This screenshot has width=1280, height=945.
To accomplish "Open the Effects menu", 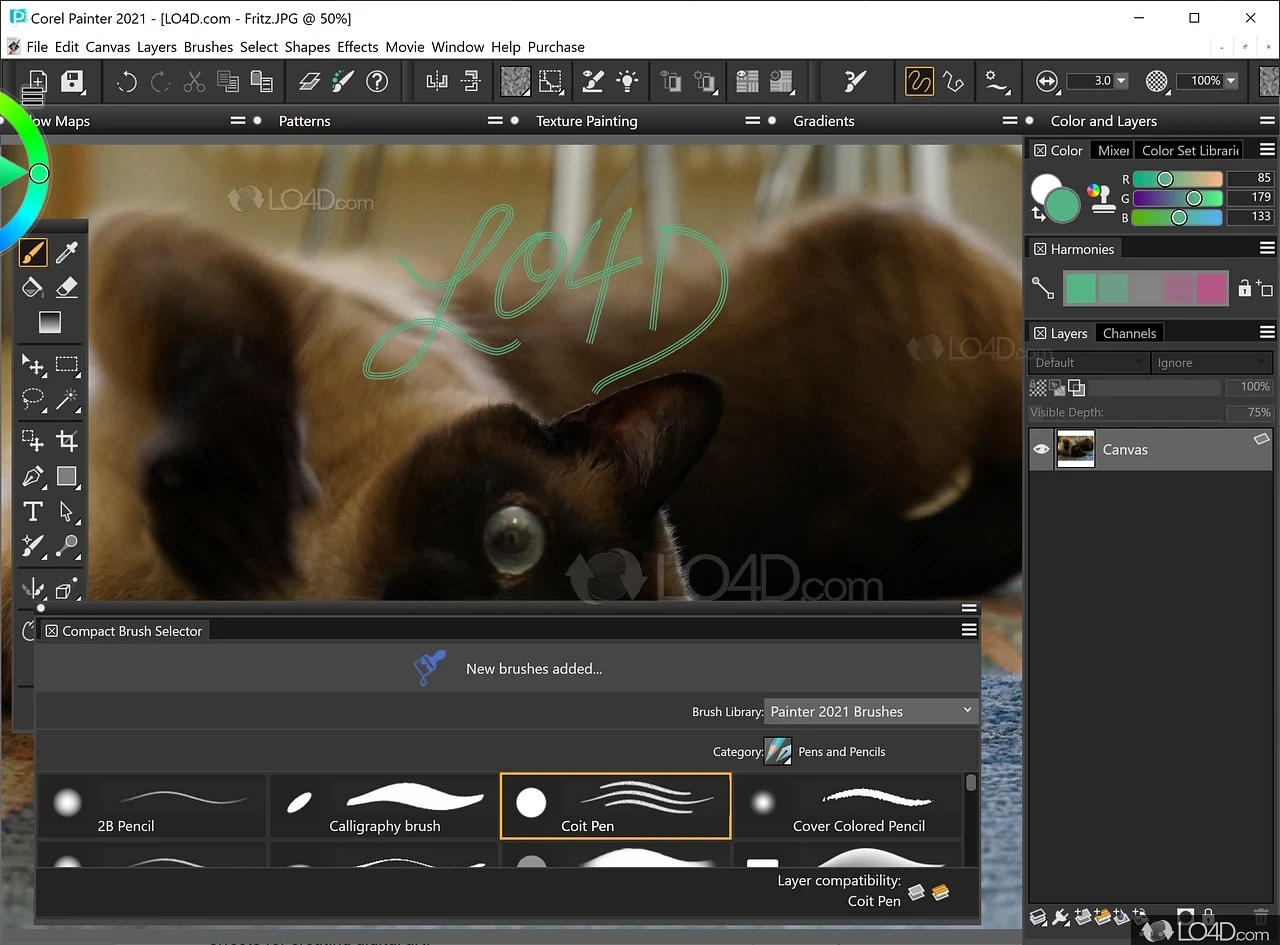I will (x=357, y=47).
